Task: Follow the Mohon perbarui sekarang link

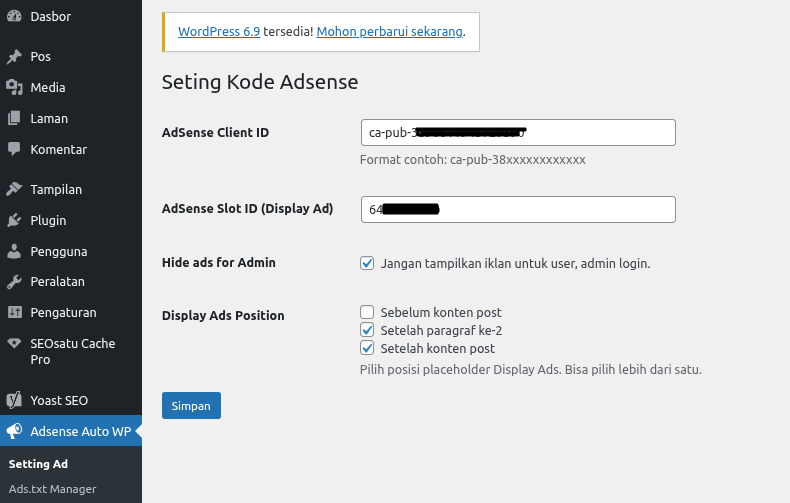Action: click(x=389, y=31)
